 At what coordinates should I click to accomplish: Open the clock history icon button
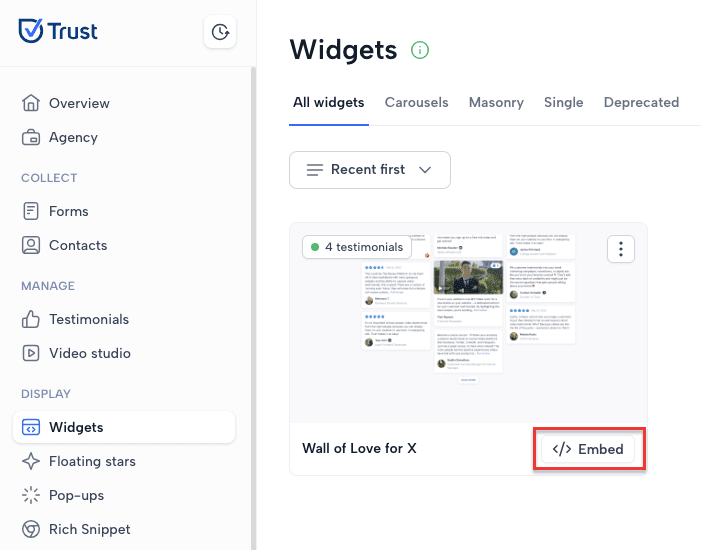click(x=220, y=32)
